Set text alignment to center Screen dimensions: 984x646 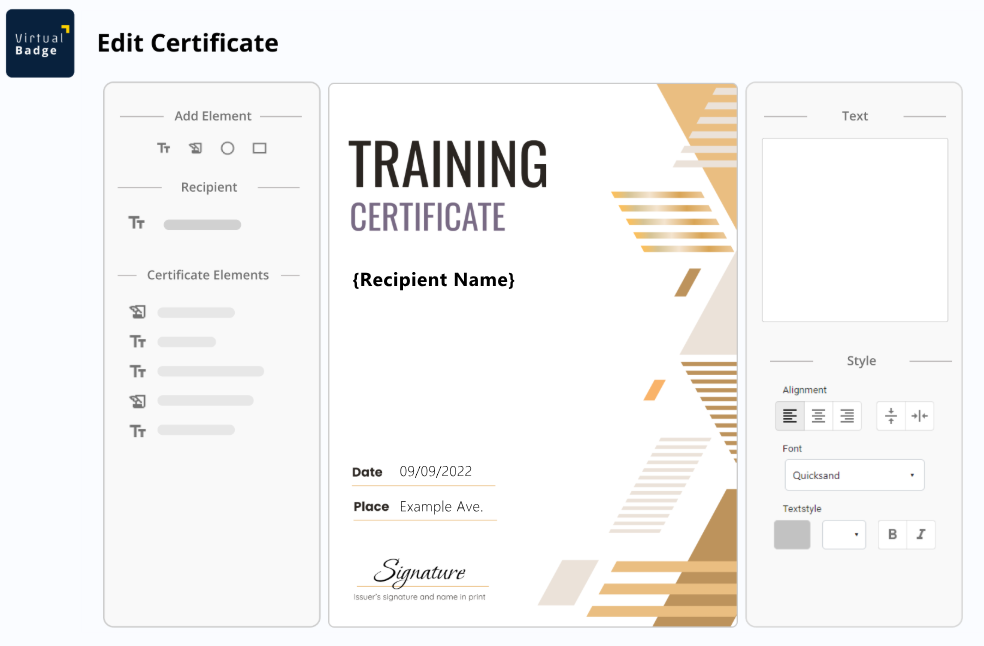[818, 416]
